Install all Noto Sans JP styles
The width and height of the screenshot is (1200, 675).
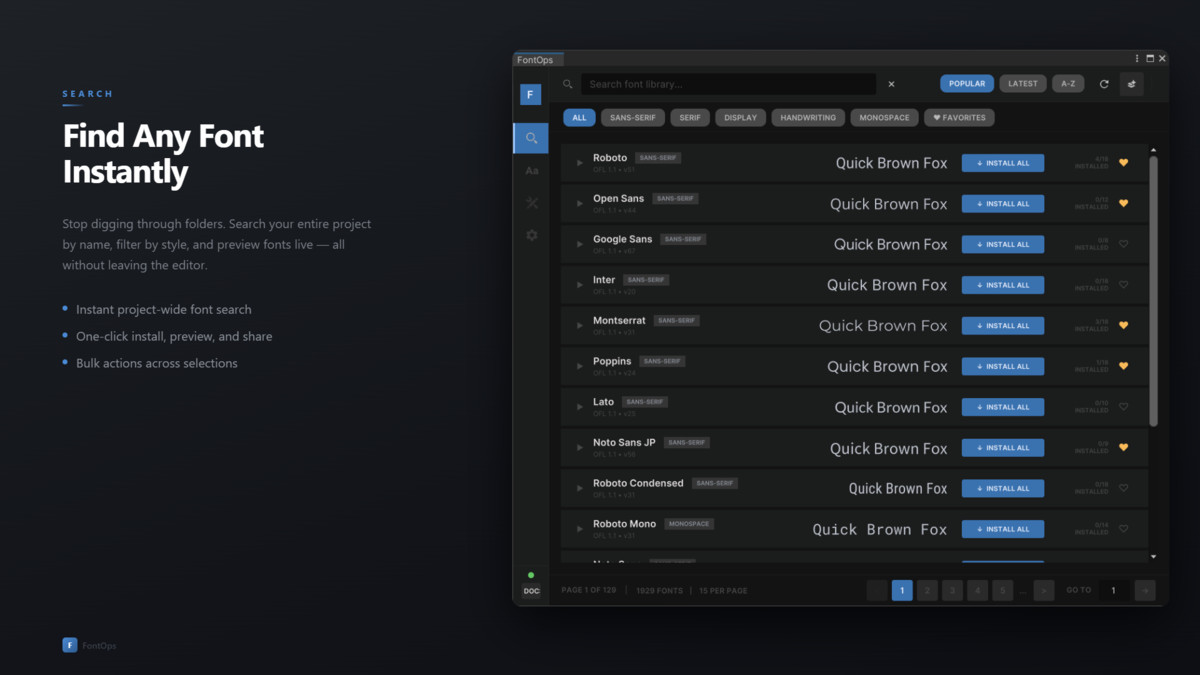pyautogui.click(x=1003, y=448)
